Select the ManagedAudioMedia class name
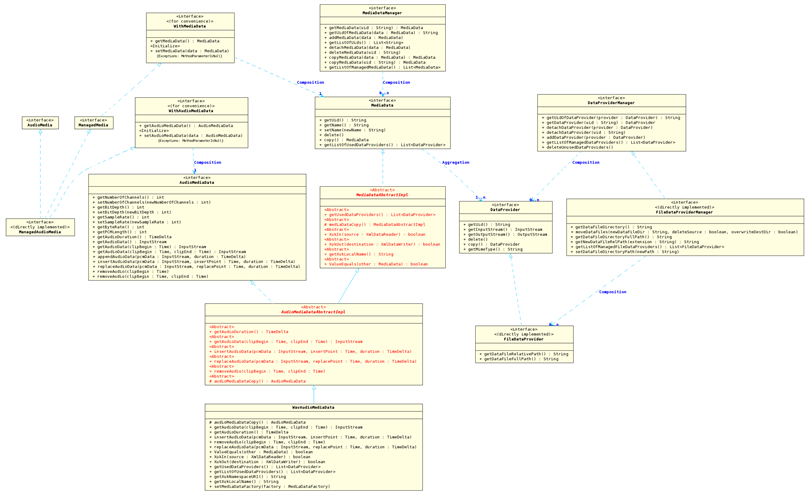 pos(40,232)
